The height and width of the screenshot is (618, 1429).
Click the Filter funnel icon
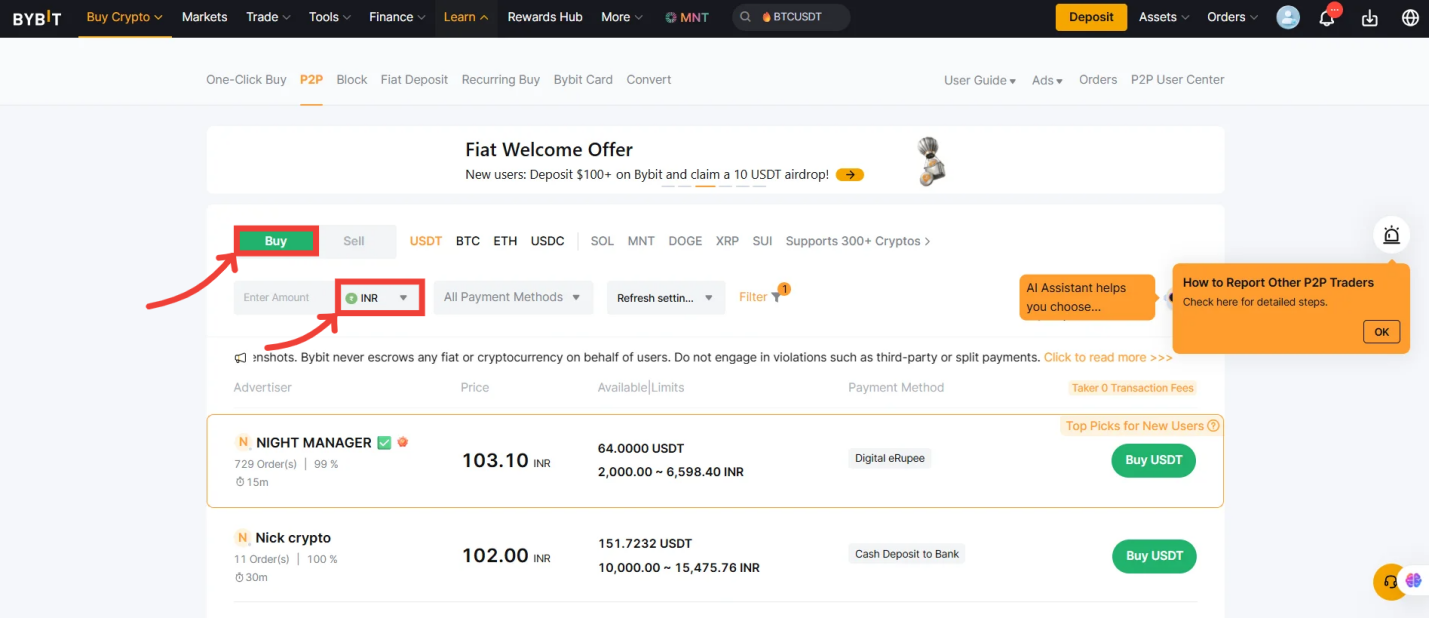point(774,296)
